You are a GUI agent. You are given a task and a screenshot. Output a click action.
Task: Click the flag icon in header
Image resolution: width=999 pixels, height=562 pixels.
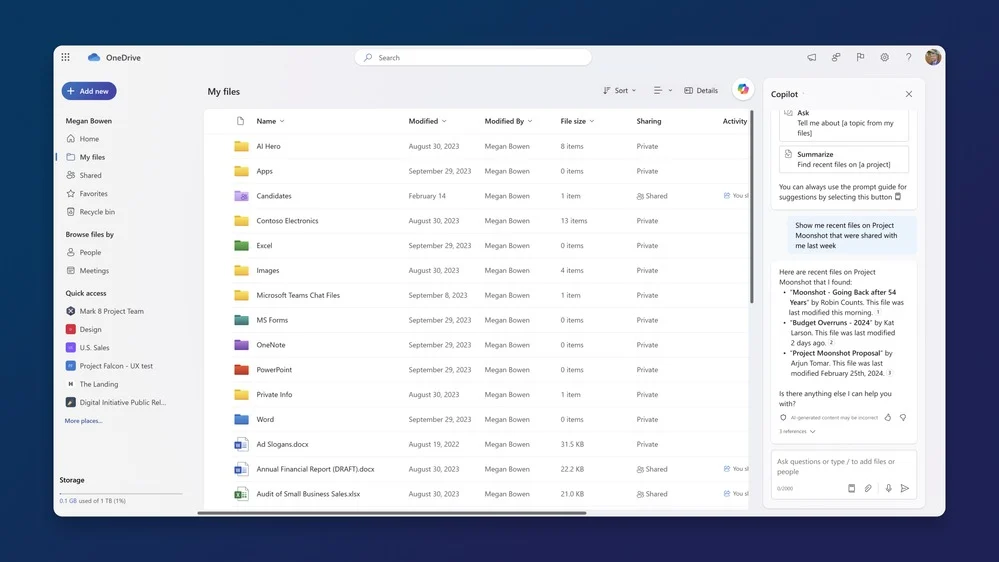(860, 57)
